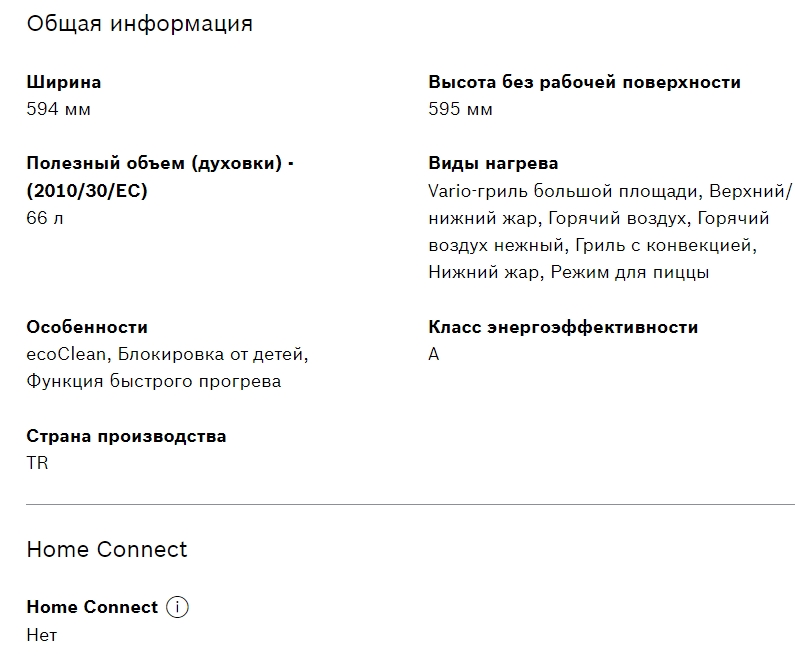
Task: Select the '595 мм' height value
Action: coord(460,109)
